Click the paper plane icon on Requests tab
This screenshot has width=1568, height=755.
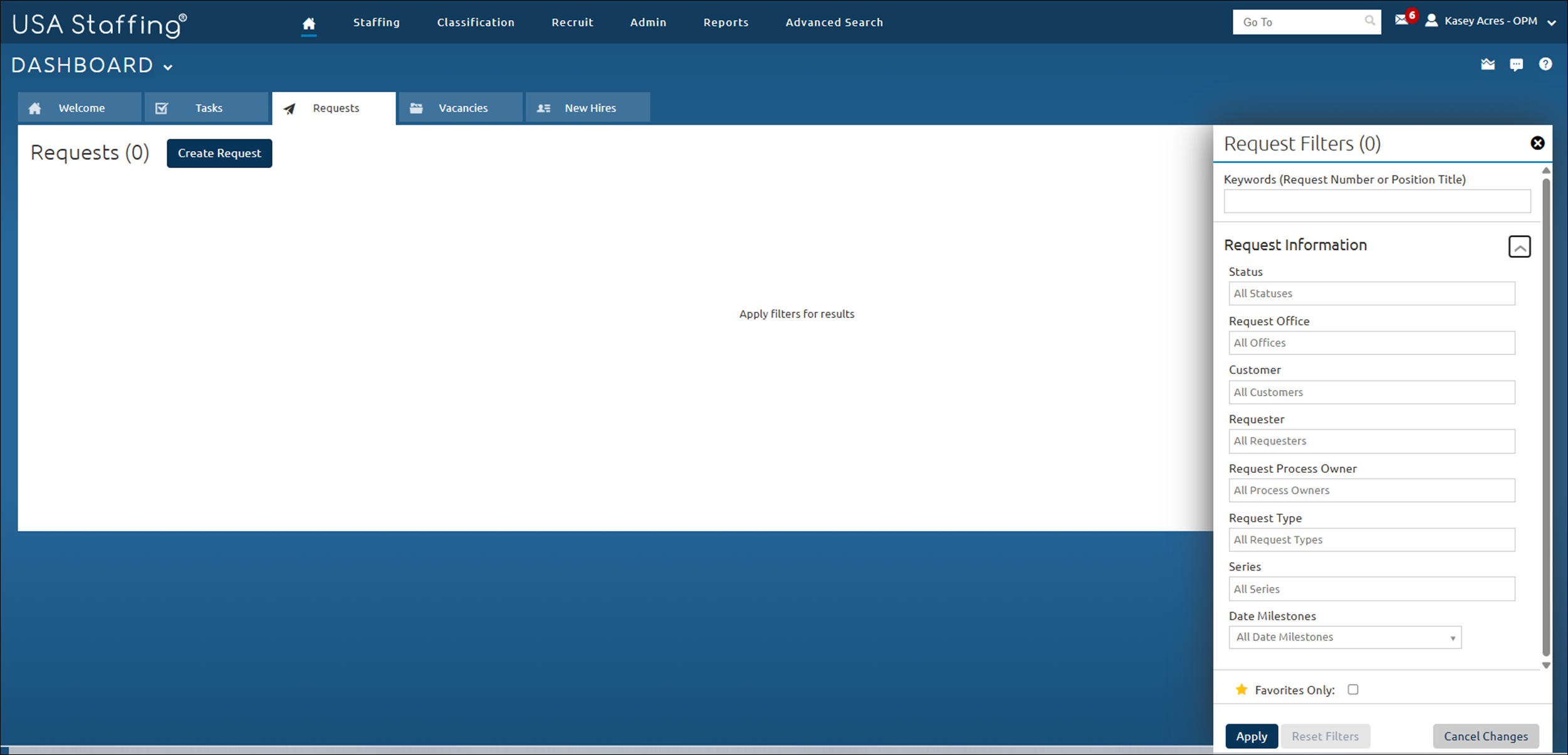pos(289,108)
